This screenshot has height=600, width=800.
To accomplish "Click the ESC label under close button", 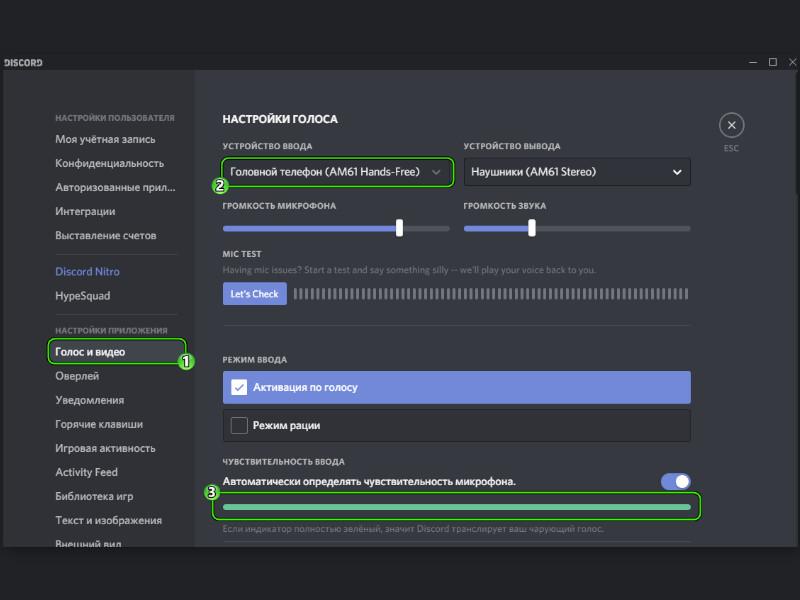I will pyautogui.click(x=731, y=148).
